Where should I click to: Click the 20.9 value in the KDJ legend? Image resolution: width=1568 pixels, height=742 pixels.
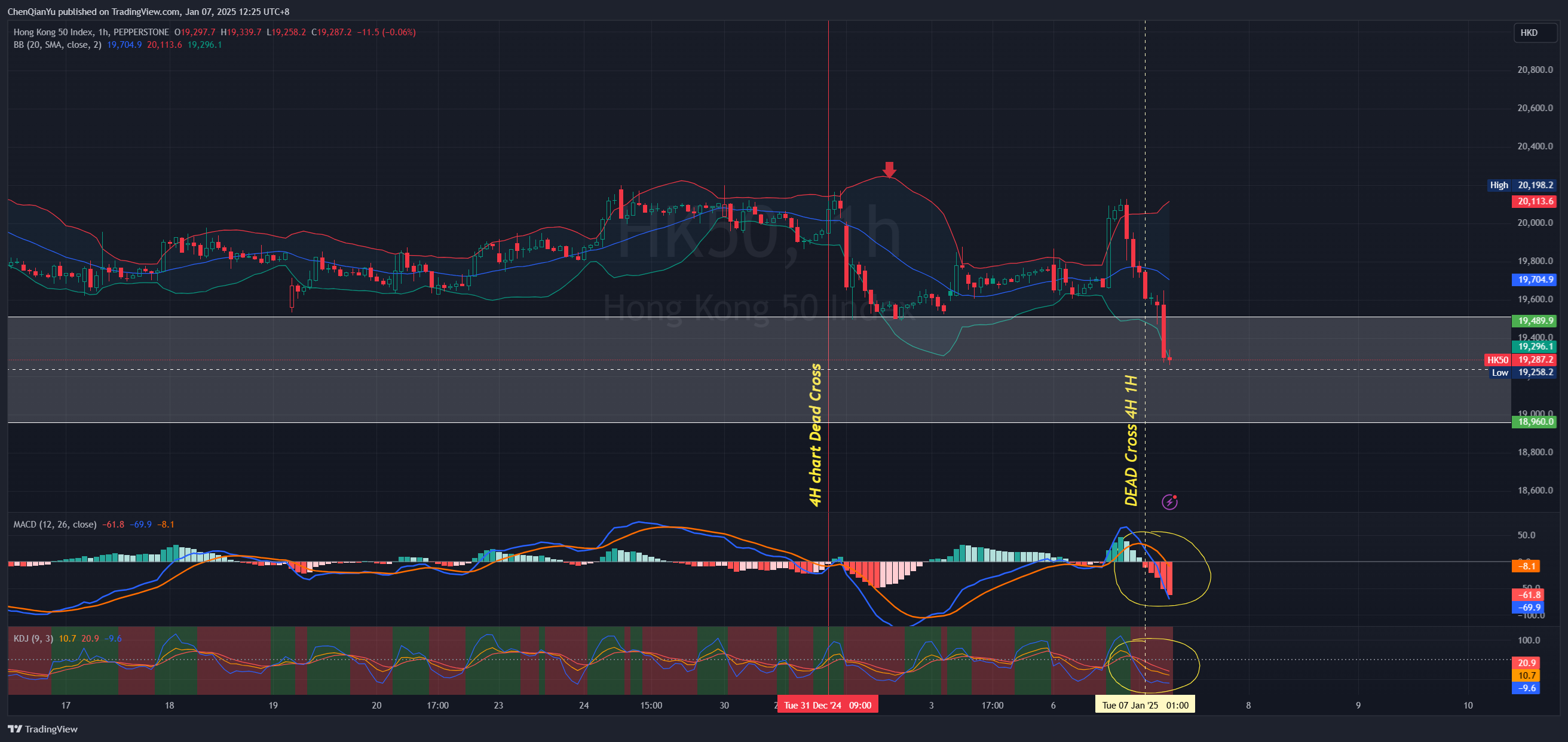pos(90,639)
